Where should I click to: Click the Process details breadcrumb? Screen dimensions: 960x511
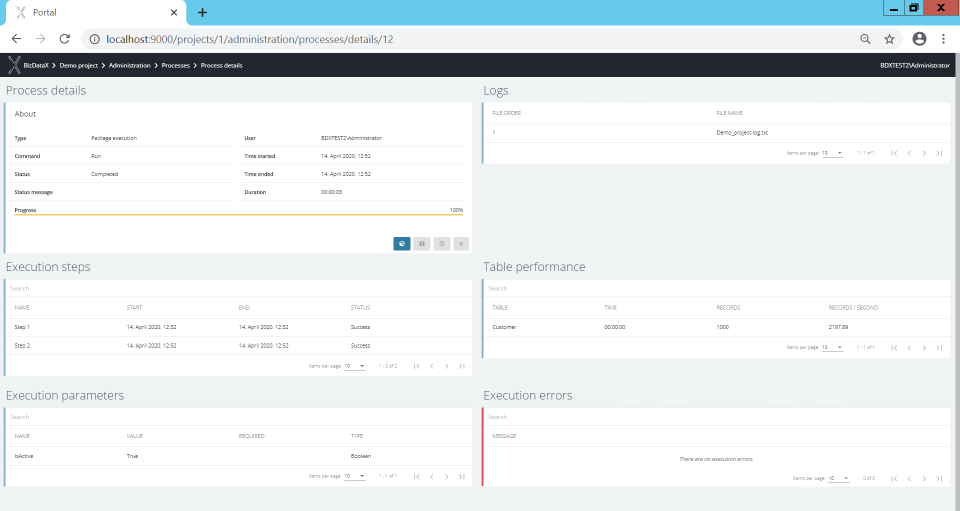(x=222, y=65)
